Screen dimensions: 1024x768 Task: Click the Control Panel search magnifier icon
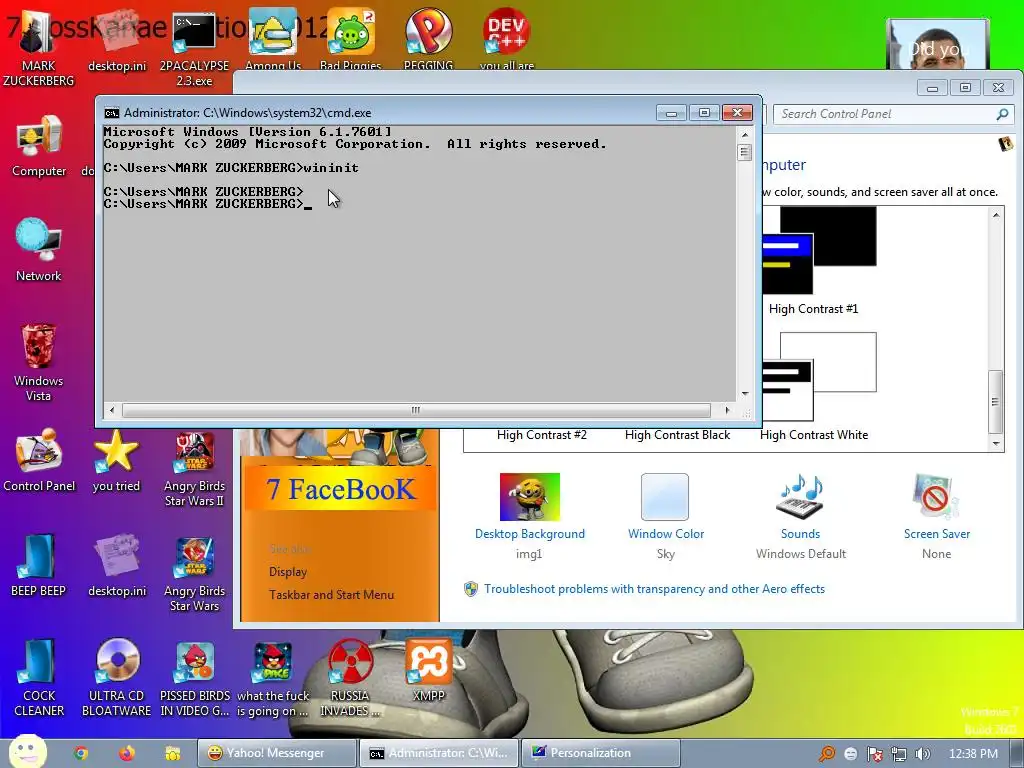click(1002, 114)
